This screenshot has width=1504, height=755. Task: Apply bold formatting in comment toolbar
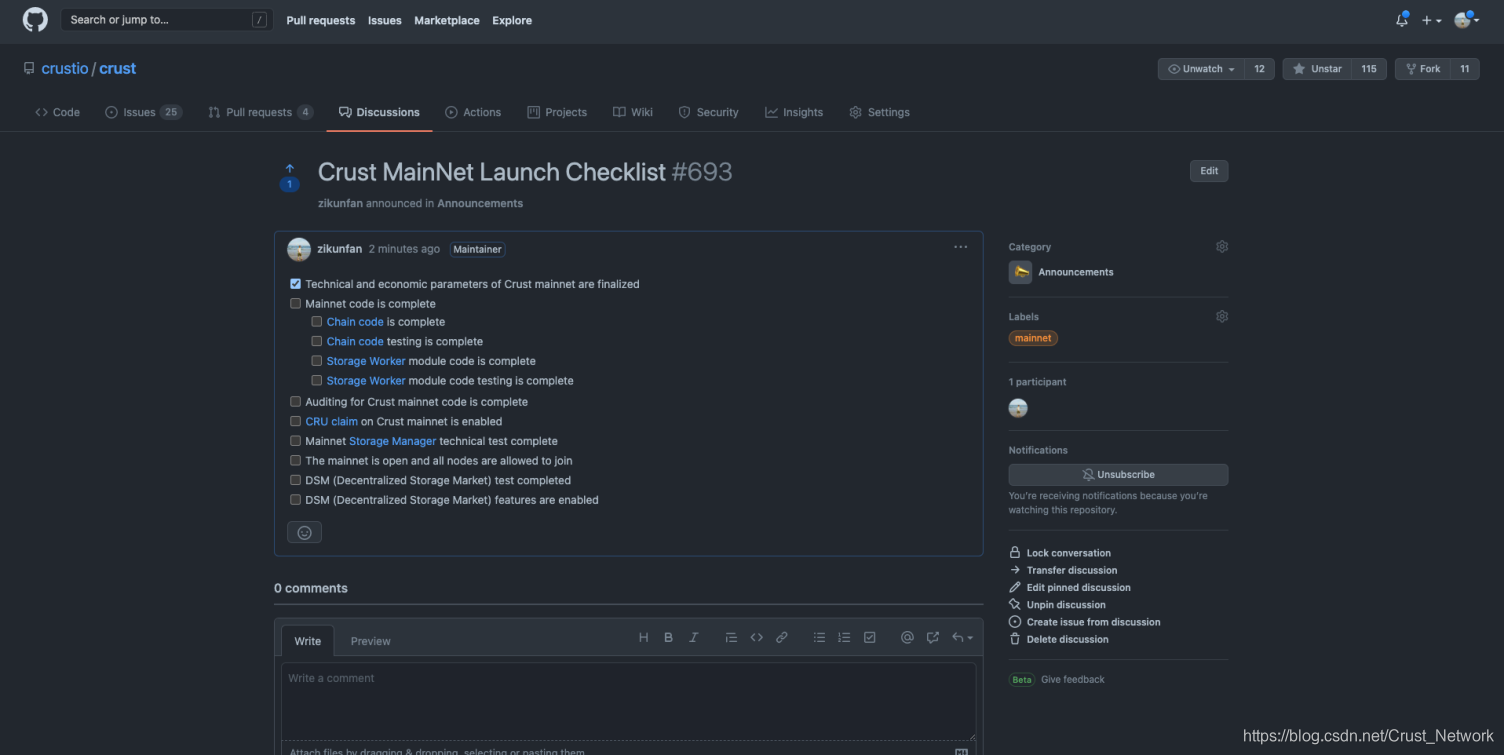coord(668,638)
